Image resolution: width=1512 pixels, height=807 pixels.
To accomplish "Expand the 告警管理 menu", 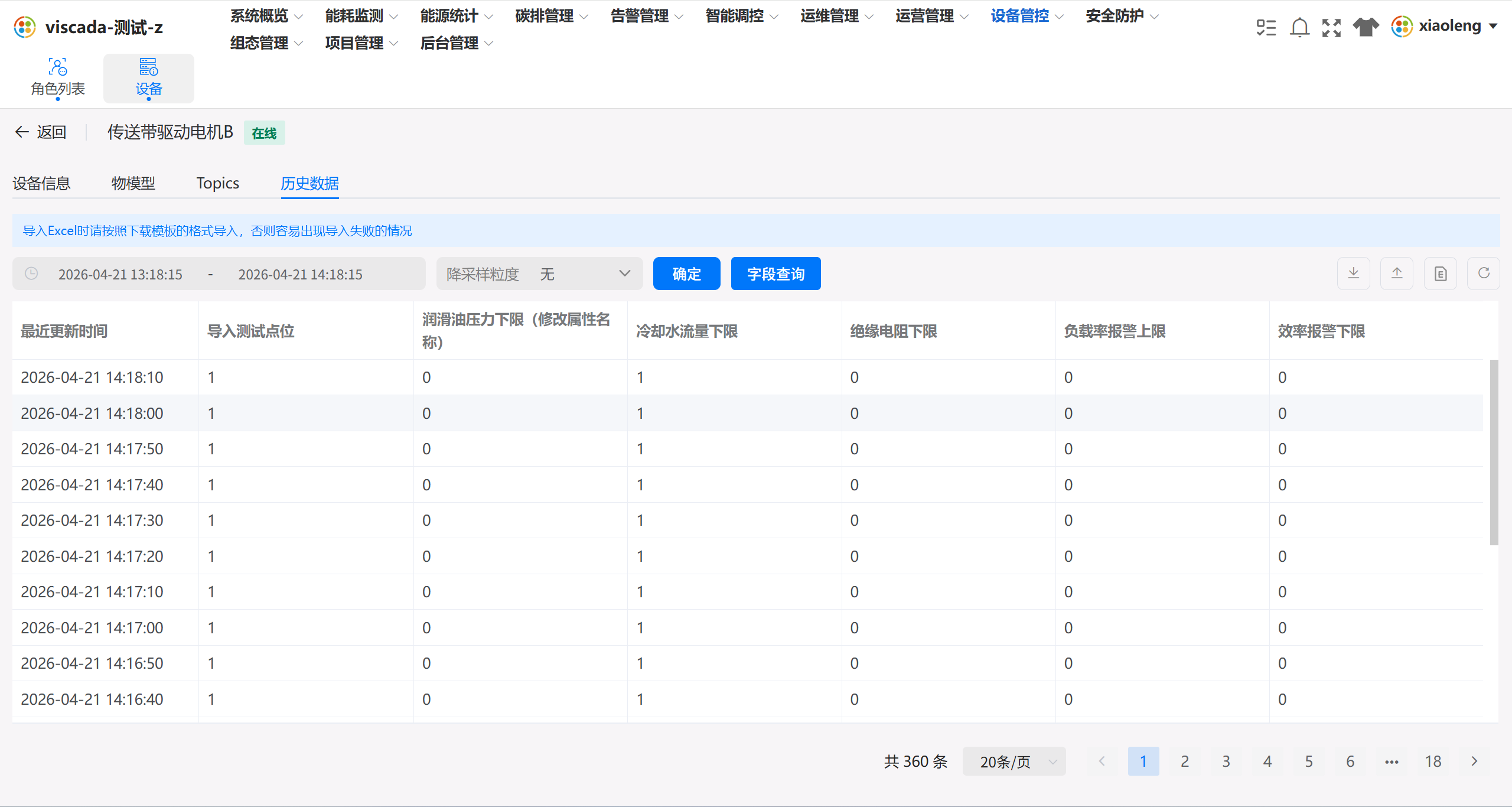I will (647, 16).
